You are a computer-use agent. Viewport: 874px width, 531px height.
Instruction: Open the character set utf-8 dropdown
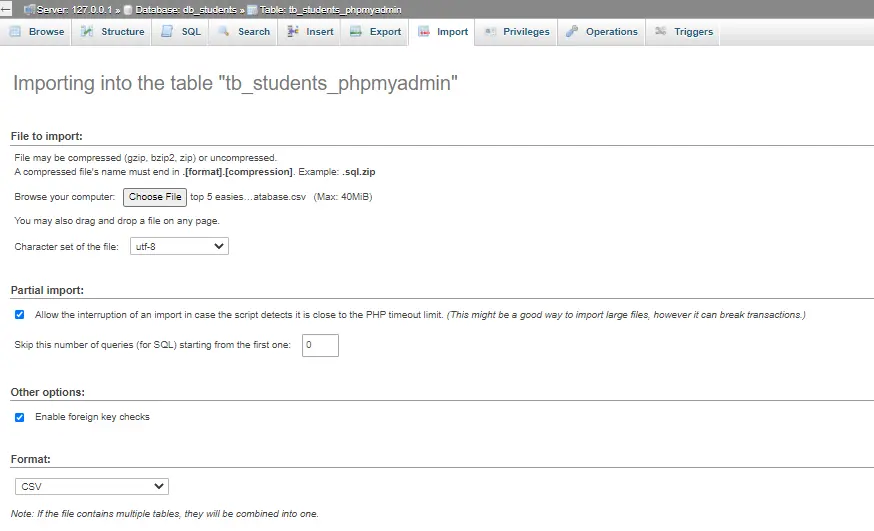179,246
